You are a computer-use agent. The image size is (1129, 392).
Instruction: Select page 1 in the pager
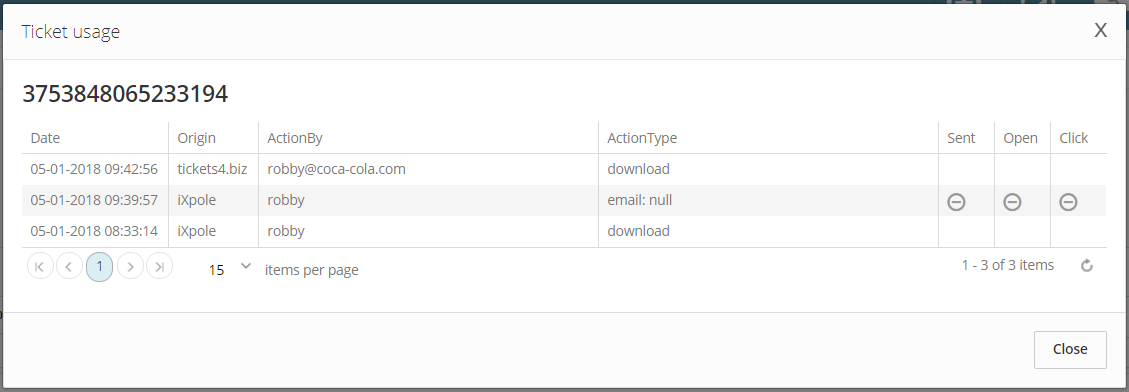[x=99, y=267]
